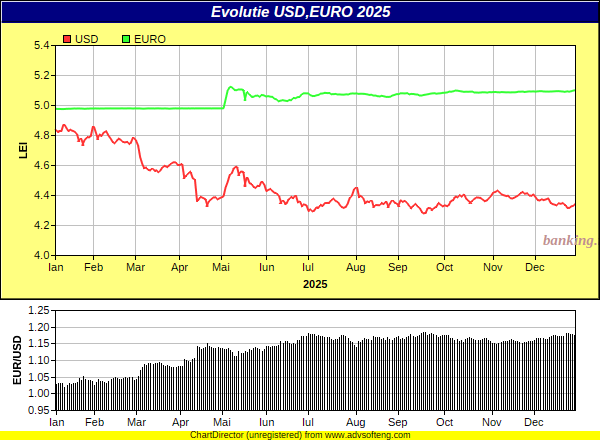Click the 4.4 value on LEI axis

42,195
